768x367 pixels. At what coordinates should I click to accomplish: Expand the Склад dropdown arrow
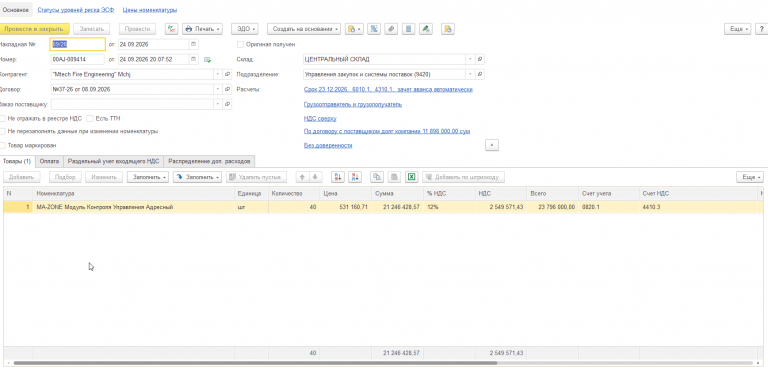pos(471,59)
